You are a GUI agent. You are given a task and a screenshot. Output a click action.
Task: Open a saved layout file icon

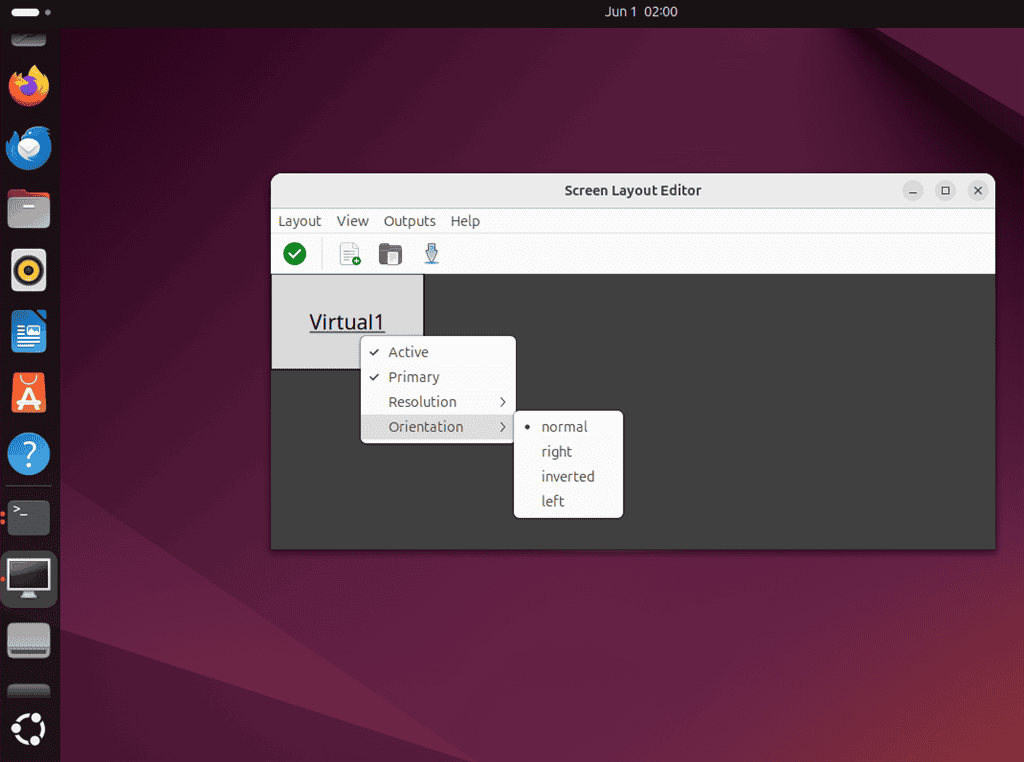click(x=391, y=253)
